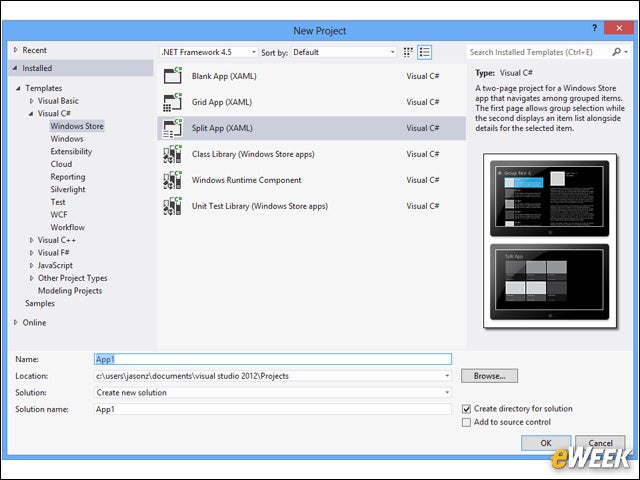Select Class Library (Windows Store apps) name
This screenshot has width=640, height=480.
coord(253,154)
